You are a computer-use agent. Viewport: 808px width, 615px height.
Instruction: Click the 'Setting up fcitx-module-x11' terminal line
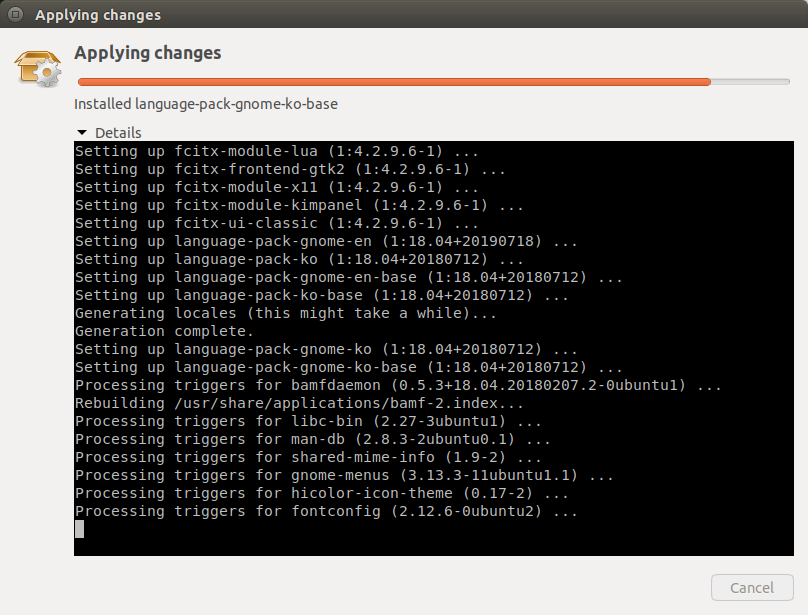[x=277, y=187]
